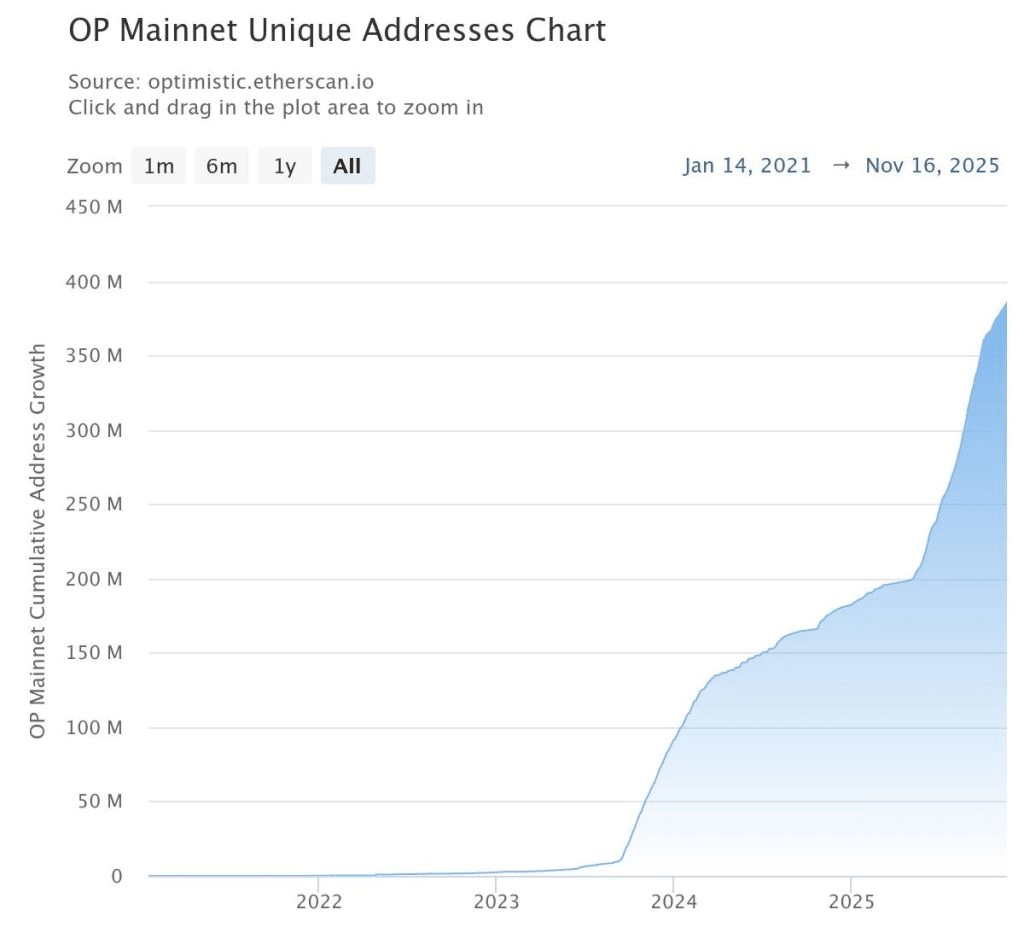Select the 6m zoom range
This screenshot has height=939, width=1024.
(x=221, y=166)
